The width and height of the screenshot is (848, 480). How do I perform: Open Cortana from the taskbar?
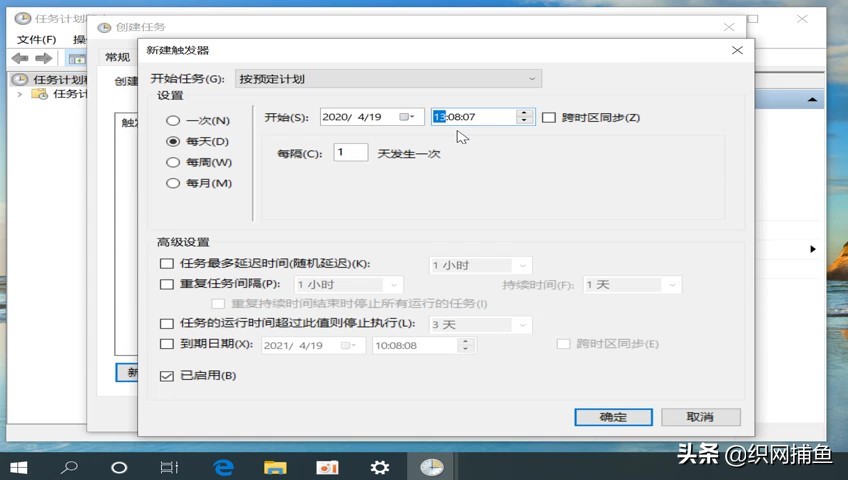tap(119, 468)
